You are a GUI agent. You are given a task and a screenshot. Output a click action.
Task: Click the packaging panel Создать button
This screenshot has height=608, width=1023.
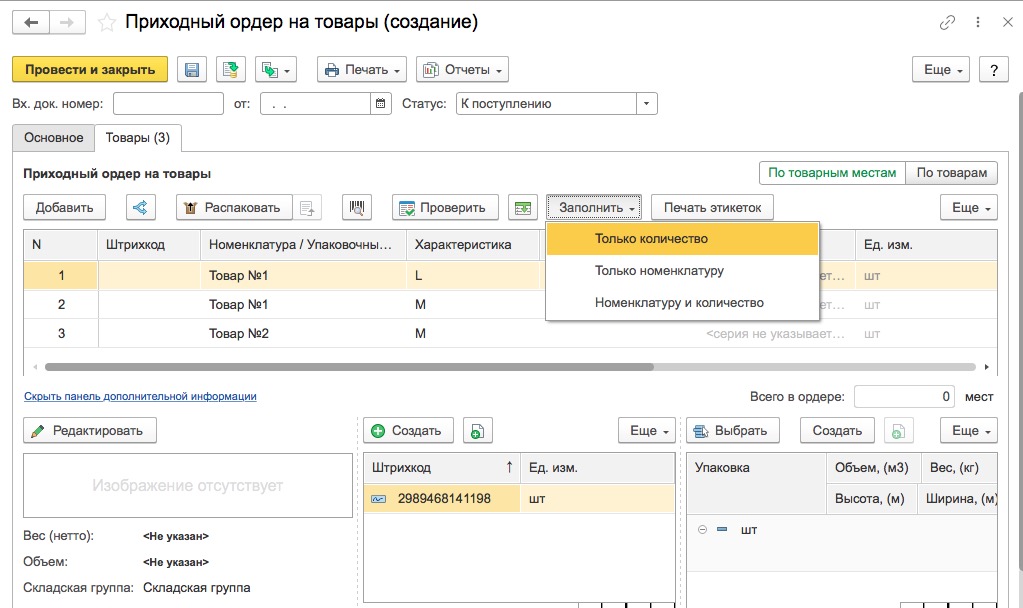(x=837, y=431)
